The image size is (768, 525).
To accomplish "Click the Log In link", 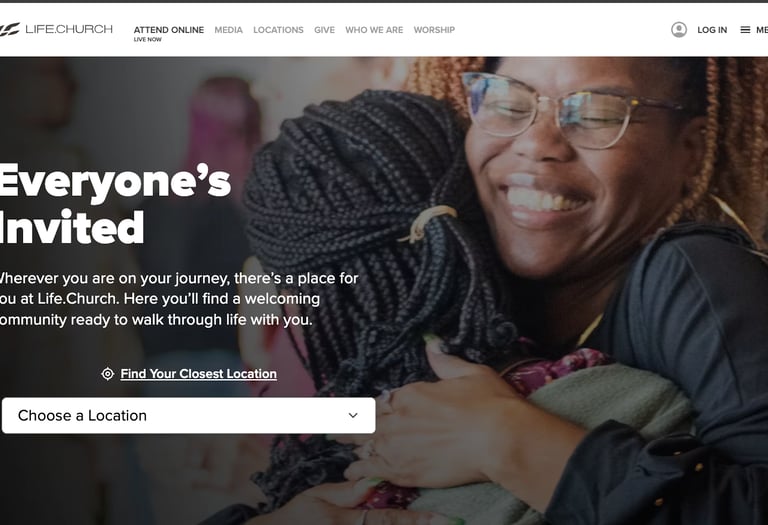I will pos(712,30).
